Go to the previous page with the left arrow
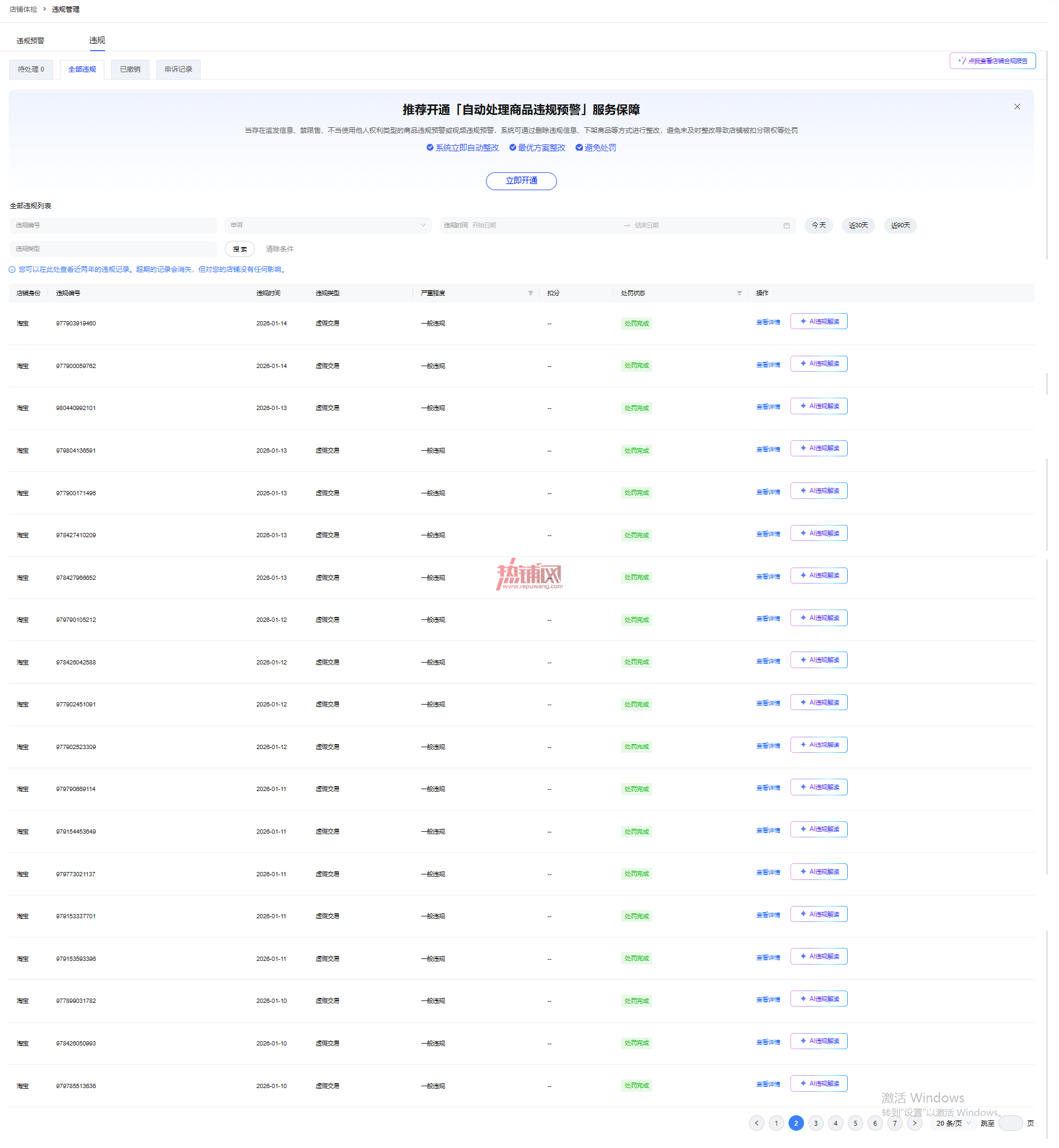 (x=756, y=1123)
